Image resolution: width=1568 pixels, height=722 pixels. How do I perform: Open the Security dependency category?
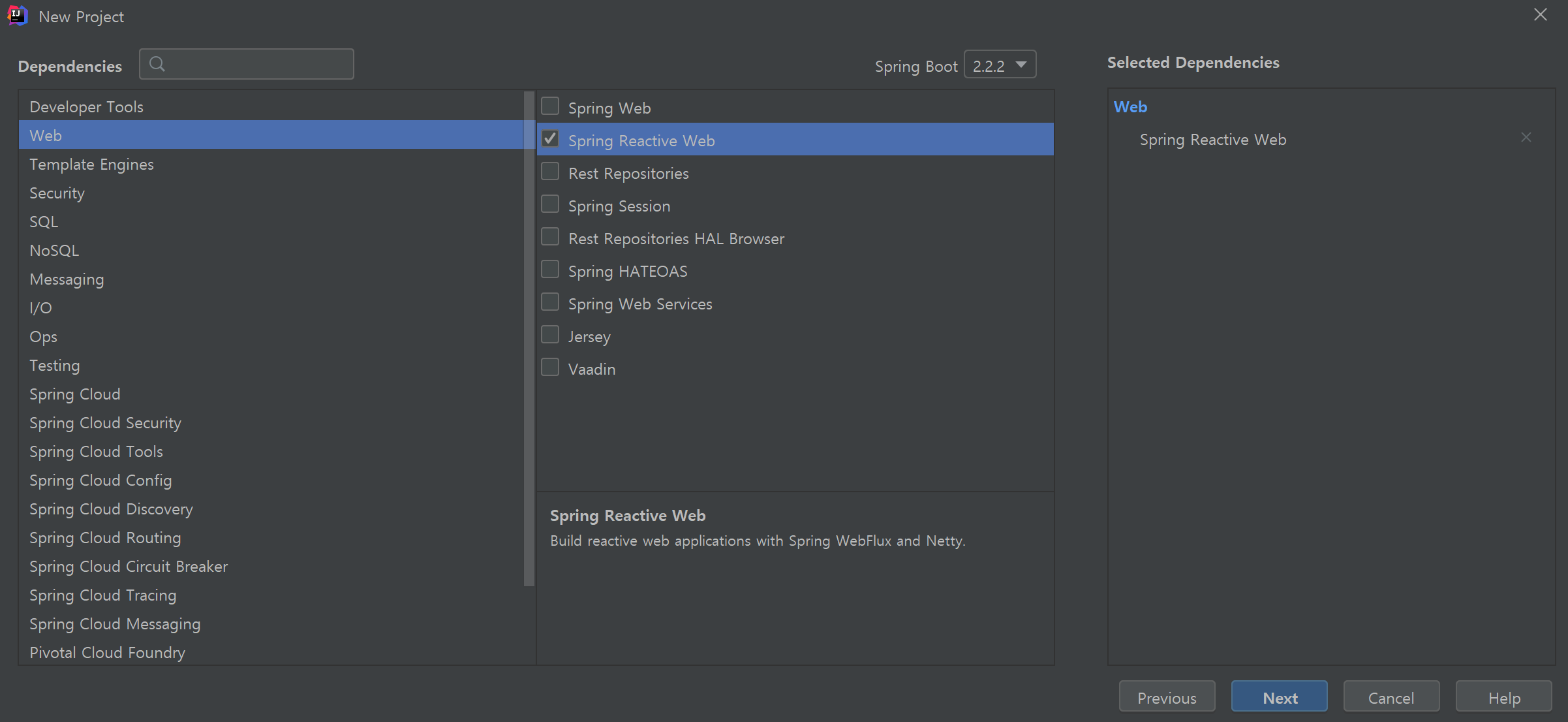(57, 193)
